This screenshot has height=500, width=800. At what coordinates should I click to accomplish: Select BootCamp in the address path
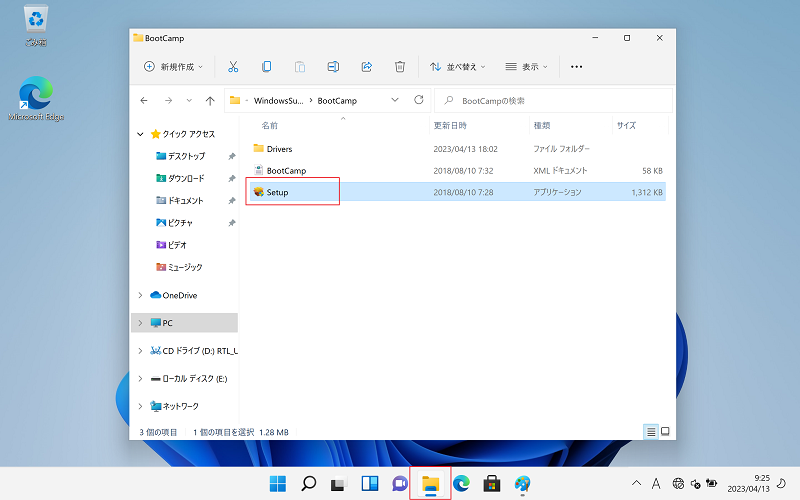tap(337, 101)
